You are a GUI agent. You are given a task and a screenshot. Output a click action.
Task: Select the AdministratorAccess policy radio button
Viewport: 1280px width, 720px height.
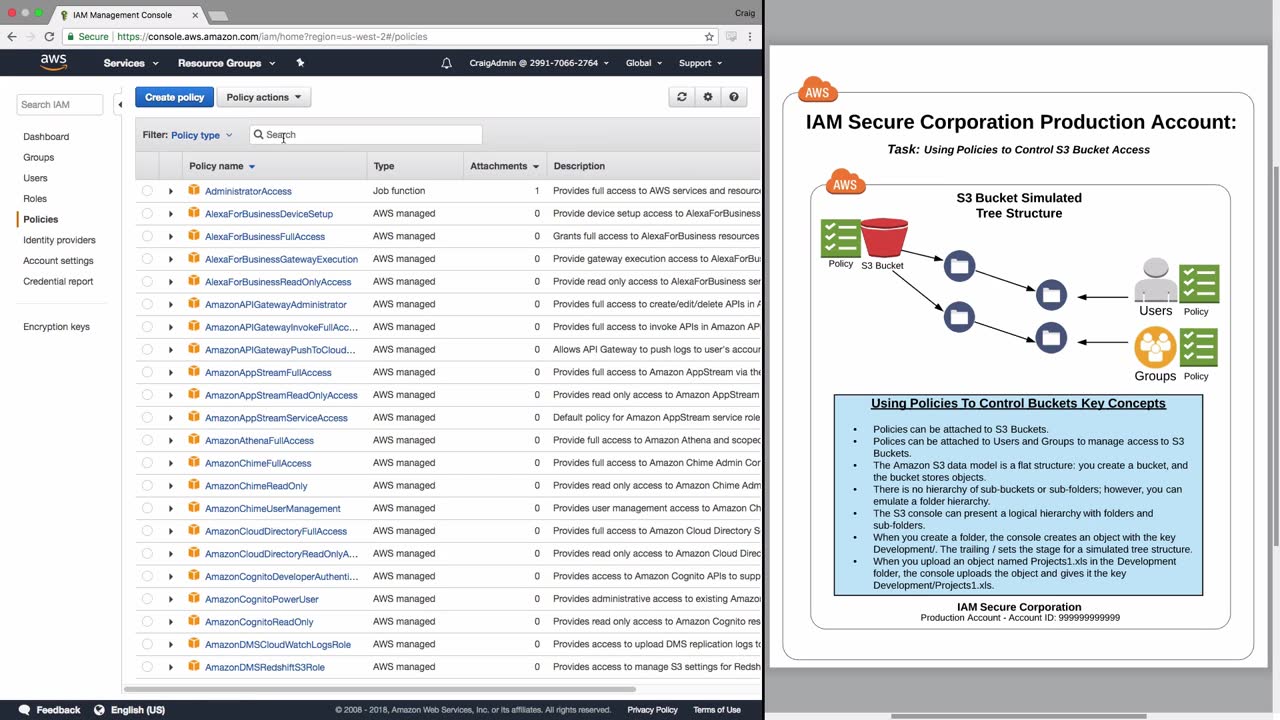pyautogui.click(x=147, y=191)
